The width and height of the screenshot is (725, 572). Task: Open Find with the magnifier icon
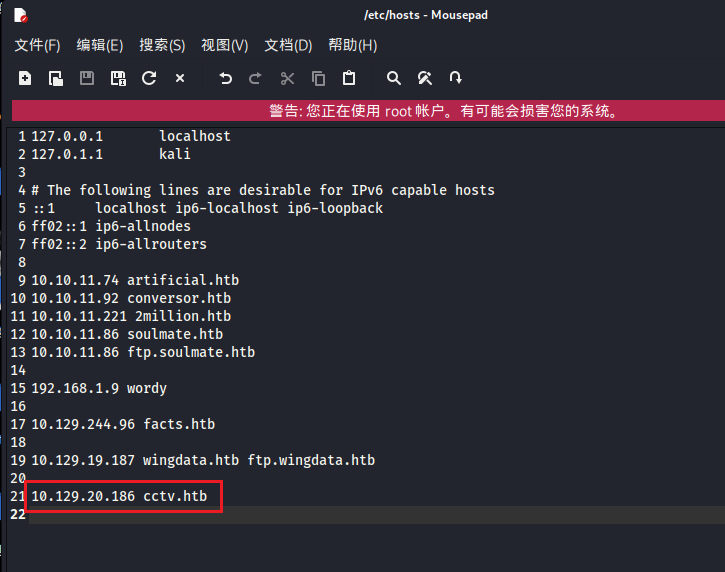tap(394, 78)
